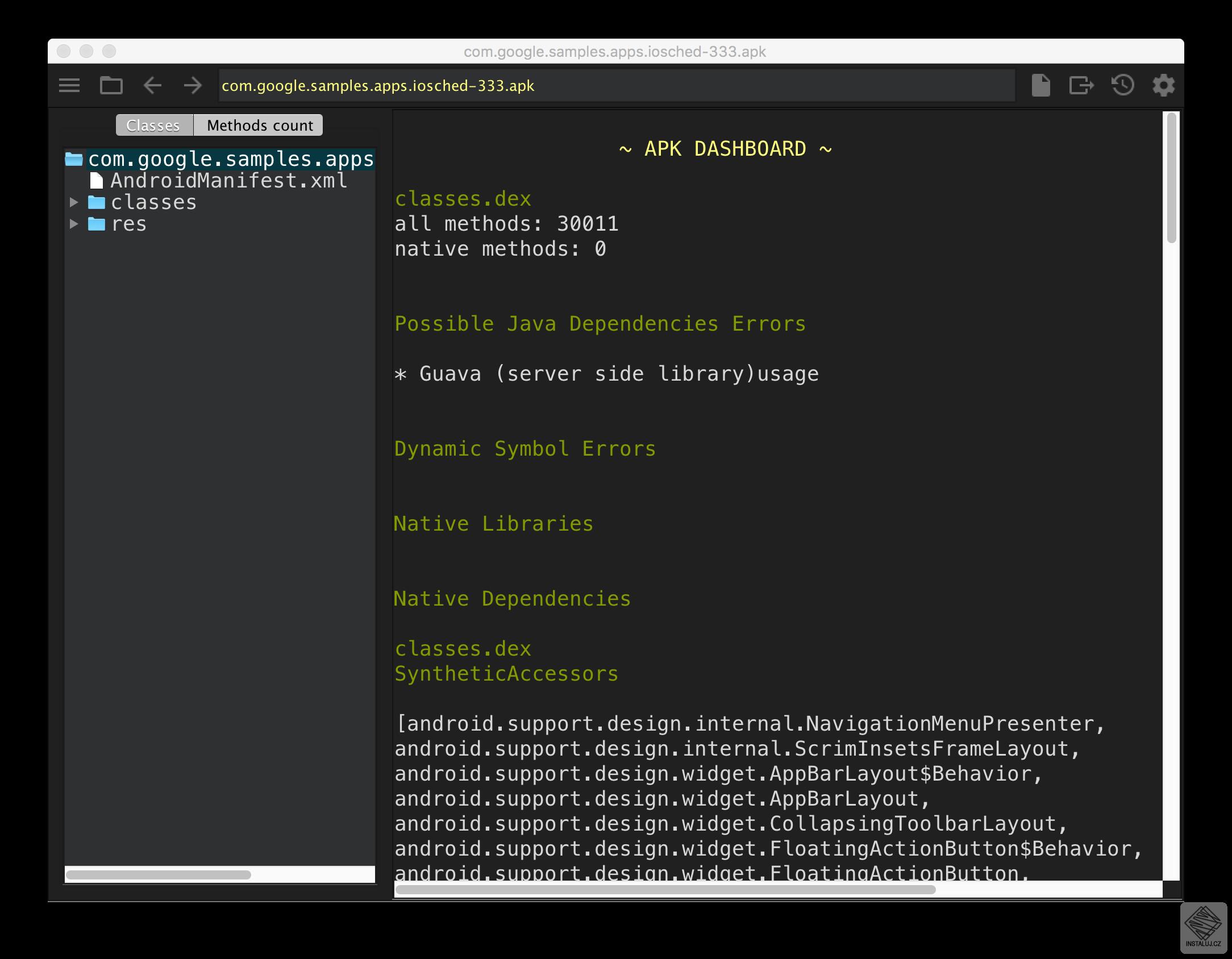
Task: Click the dashboard horizontal scrollbar thumb
Action: pyautogui.click(x=665, y=889)
